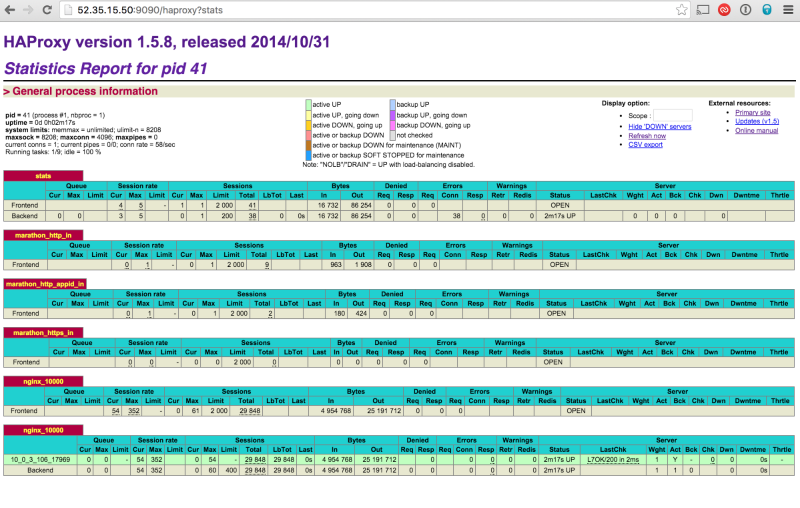This screenshot has height=508, width=800.
Task: Click stats Backend errors conn 38
Action: click(x=456, y=216)
